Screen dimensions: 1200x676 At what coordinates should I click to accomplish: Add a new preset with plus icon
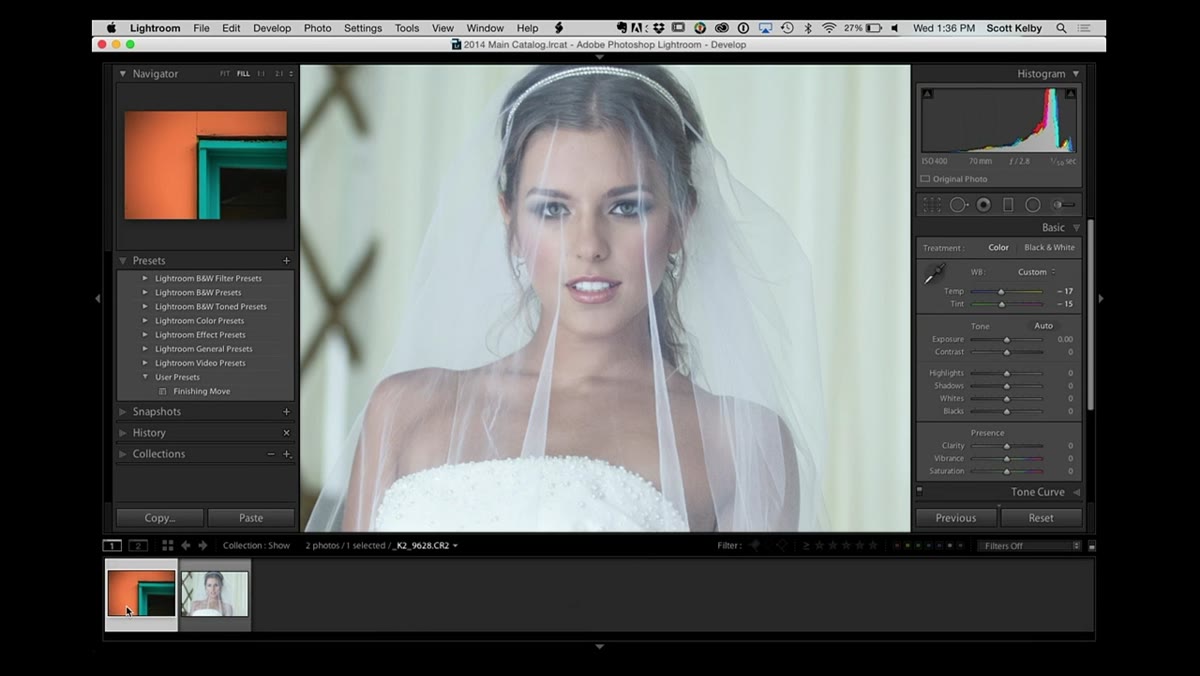tap(286, 260)
